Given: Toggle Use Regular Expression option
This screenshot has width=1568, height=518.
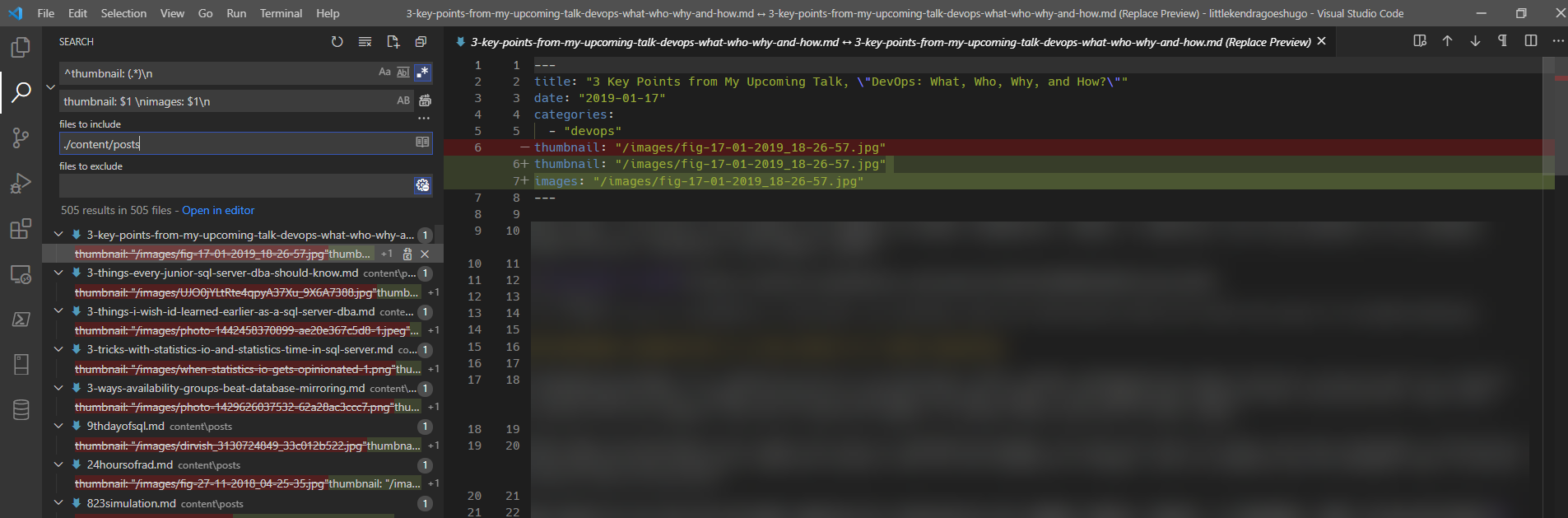Looking at the screenshot, I should coord(422,72).
